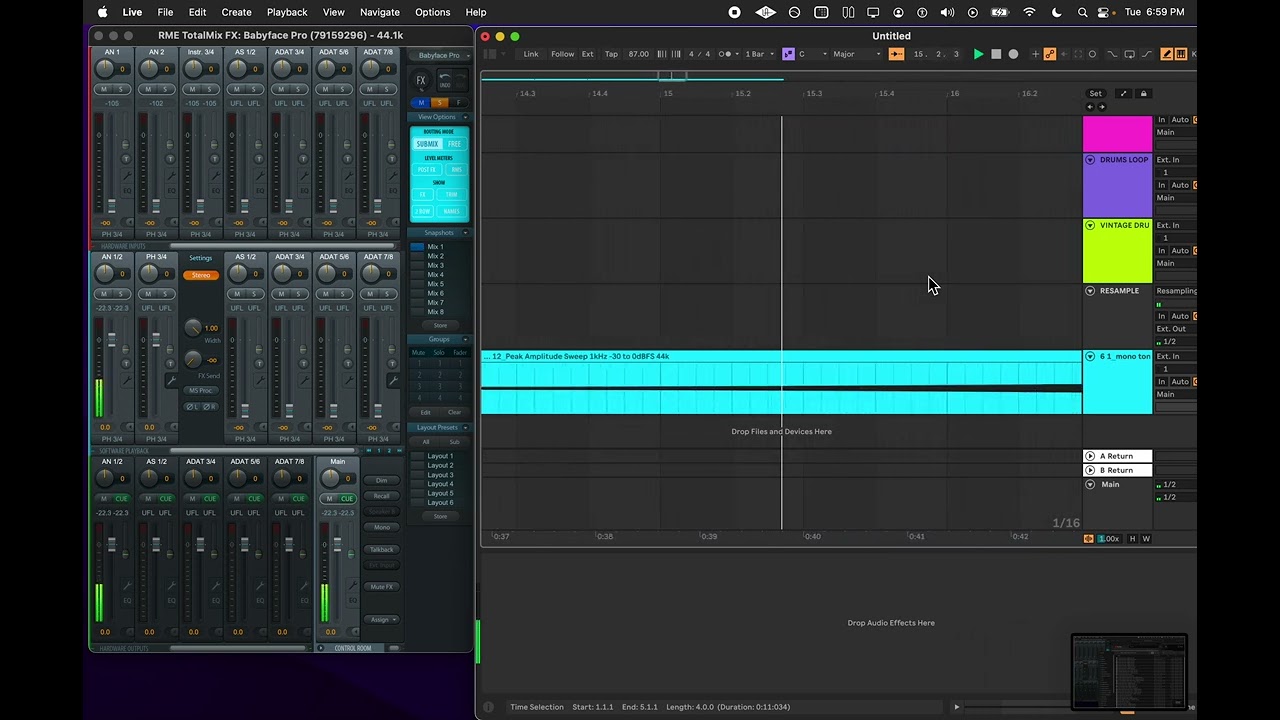Toggle global Mute M button in TotalMix
Image resolution: width=1280 pixels, height=720 pixels.
[x=421, y=103]
